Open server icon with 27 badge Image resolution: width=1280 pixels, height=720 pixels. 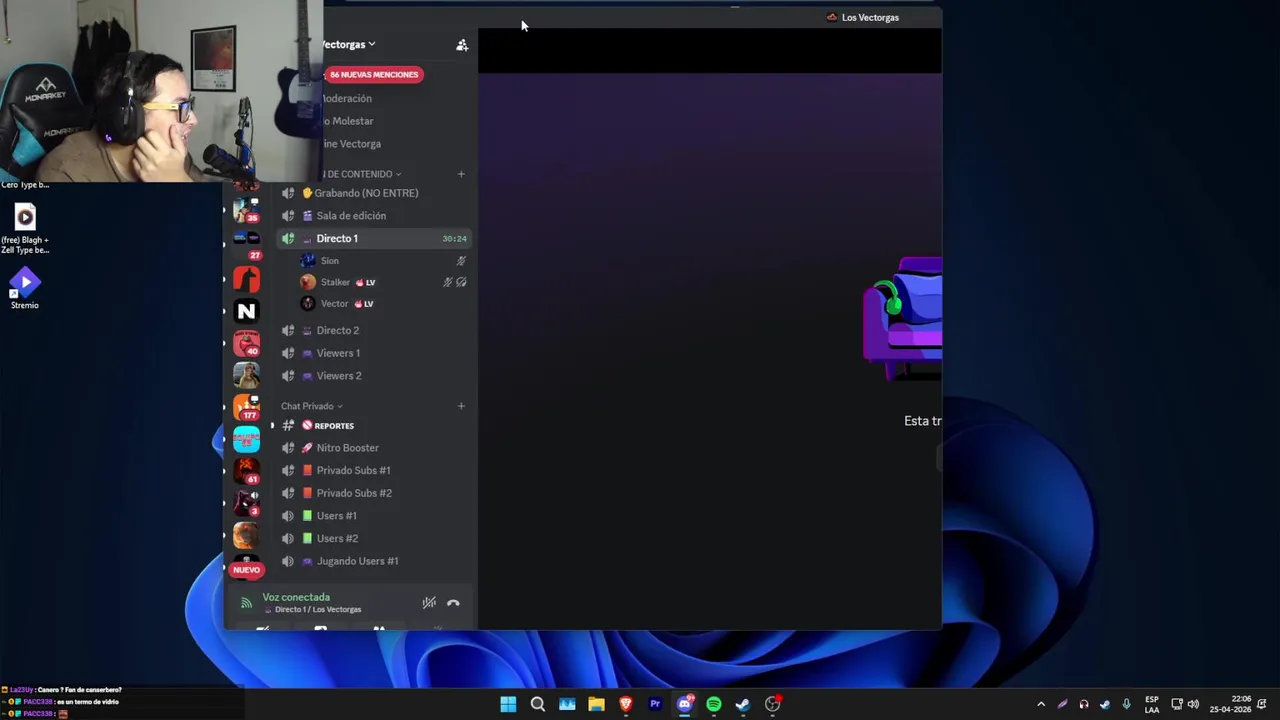coord(246,243)
